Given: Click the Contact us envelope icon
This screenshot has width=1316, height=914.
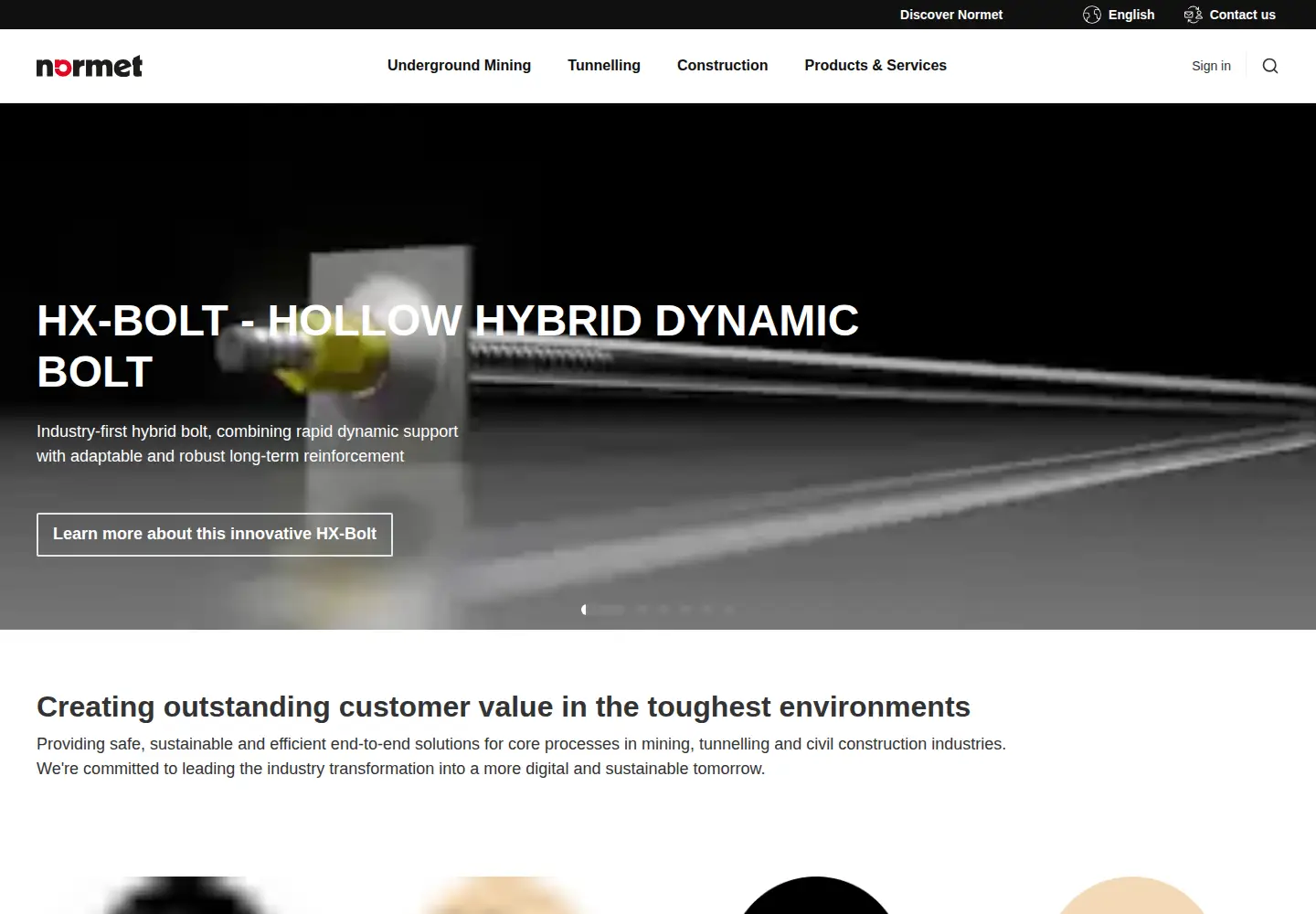Looking at the screenshot, I should click(1193, 15).
